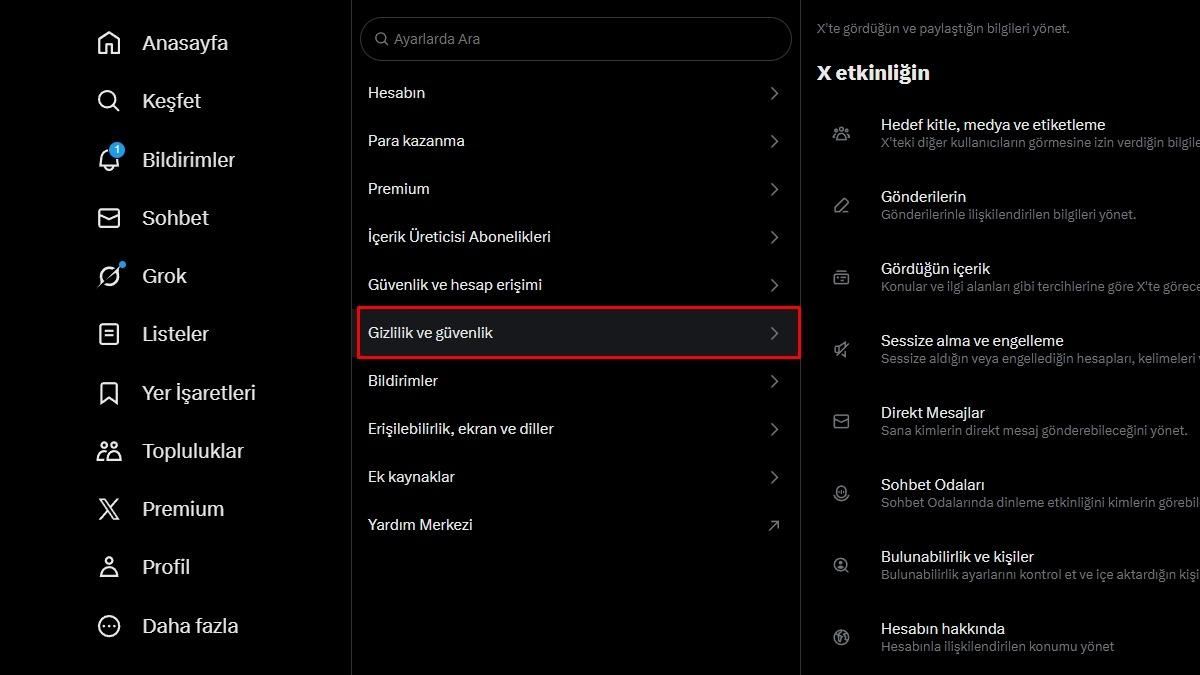Select Erişilebilirlik, ekran ve diller item
This screenshot has height=675, width=1200.
tap(460, 429)
